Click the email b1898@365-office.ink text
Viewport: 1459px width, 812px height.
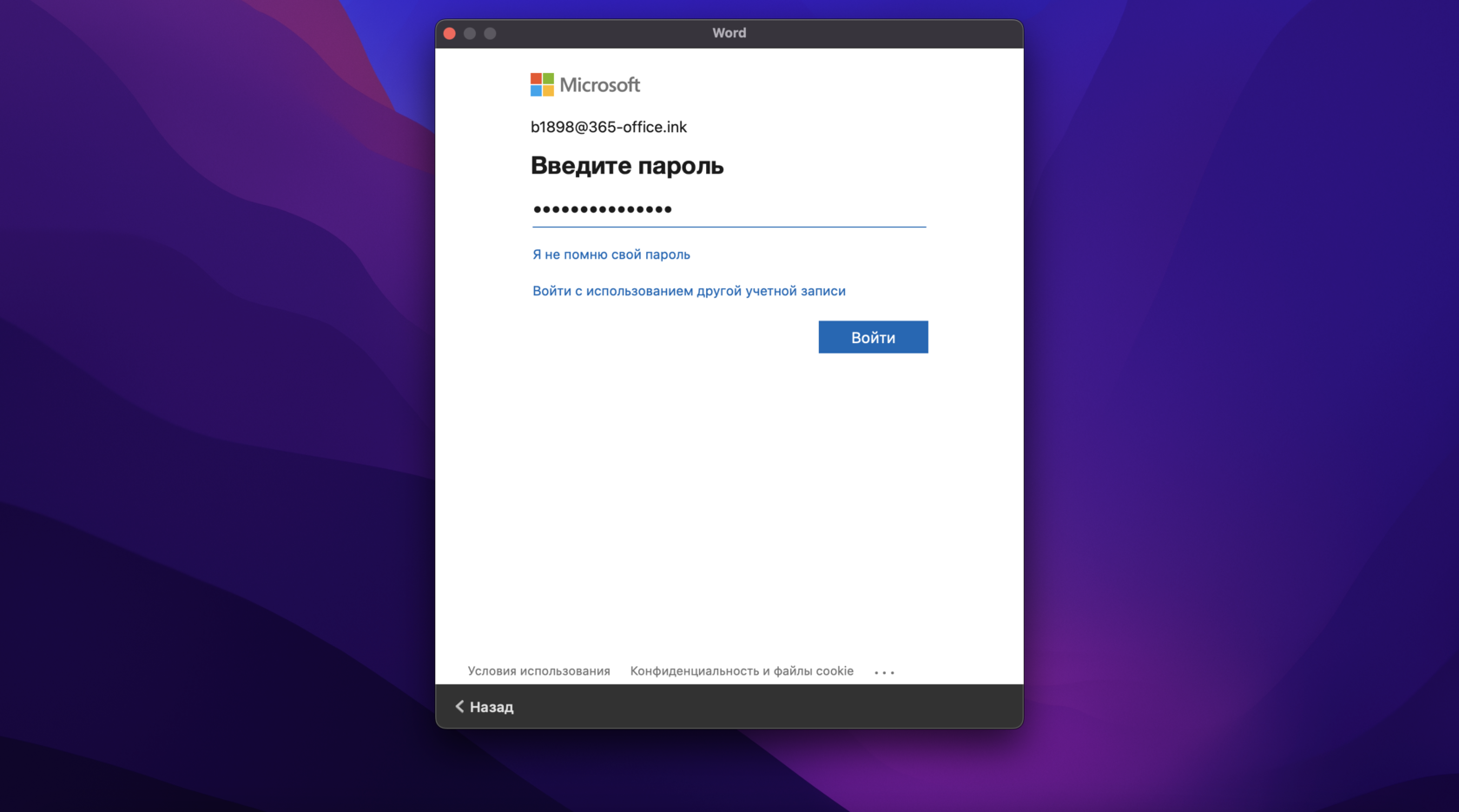click(x=609, y=127)
